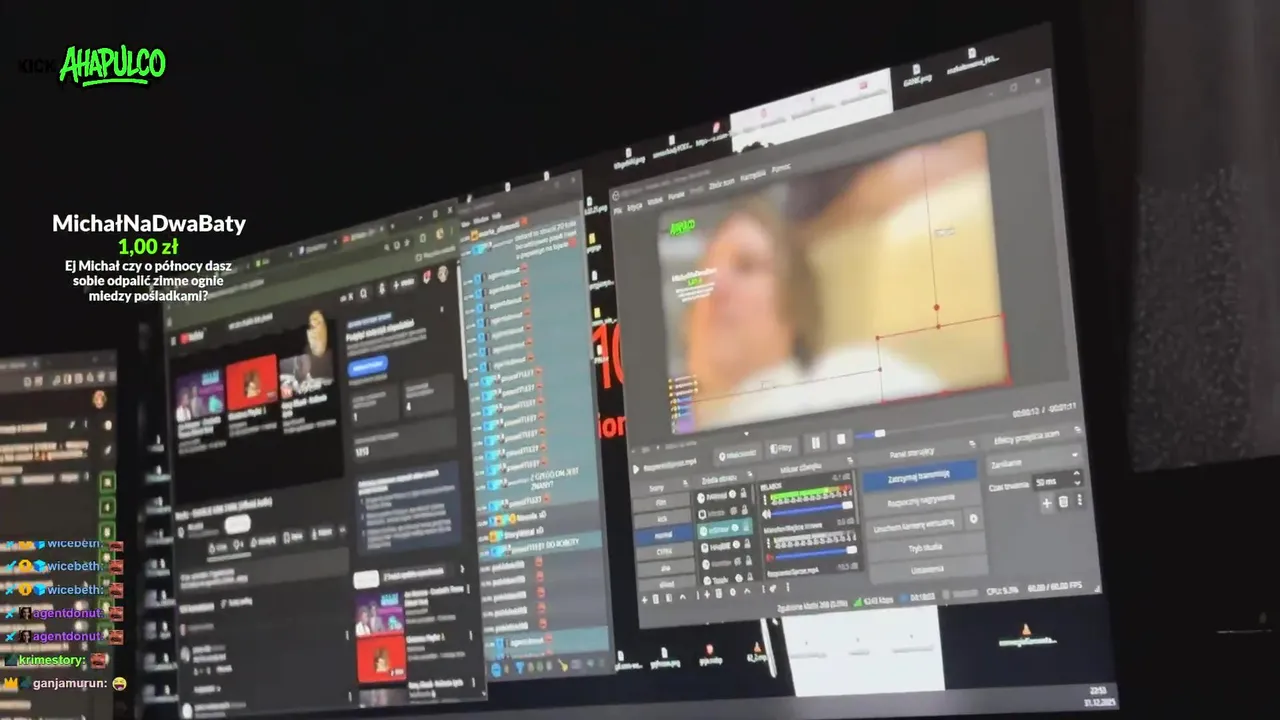1280x720 pixels.
Task: Add a new scene transition with plus
Action: point(1047,502)
